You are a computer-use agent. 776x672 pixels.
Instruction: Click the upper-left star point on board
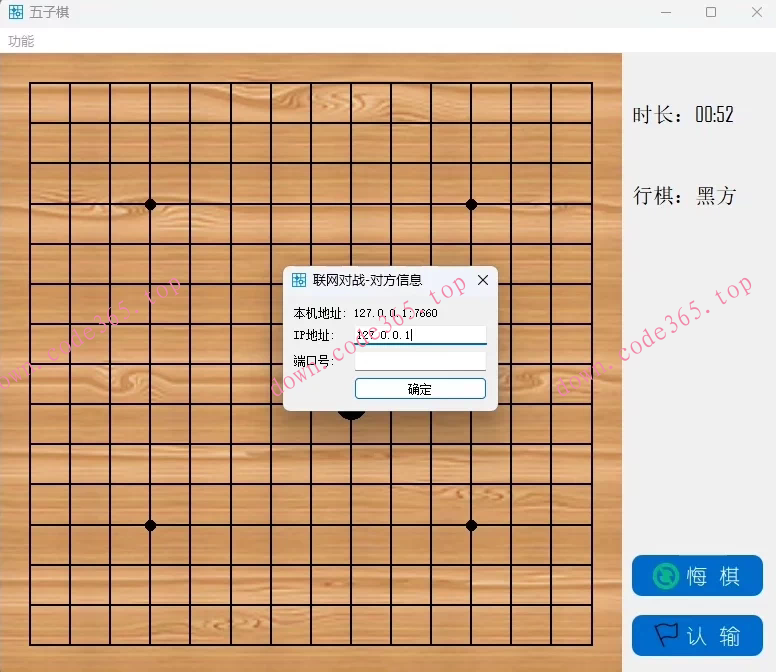(x=150, y=204)
